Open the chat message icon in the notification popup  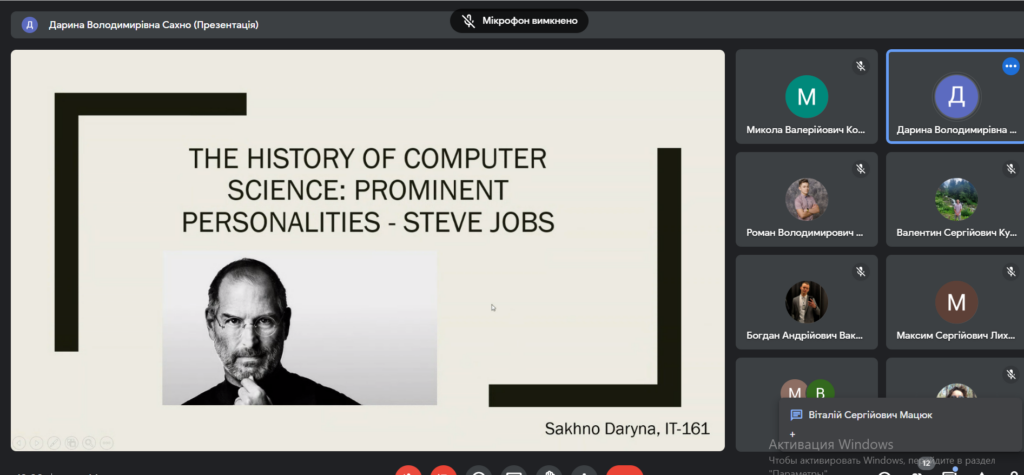[796, 415]
